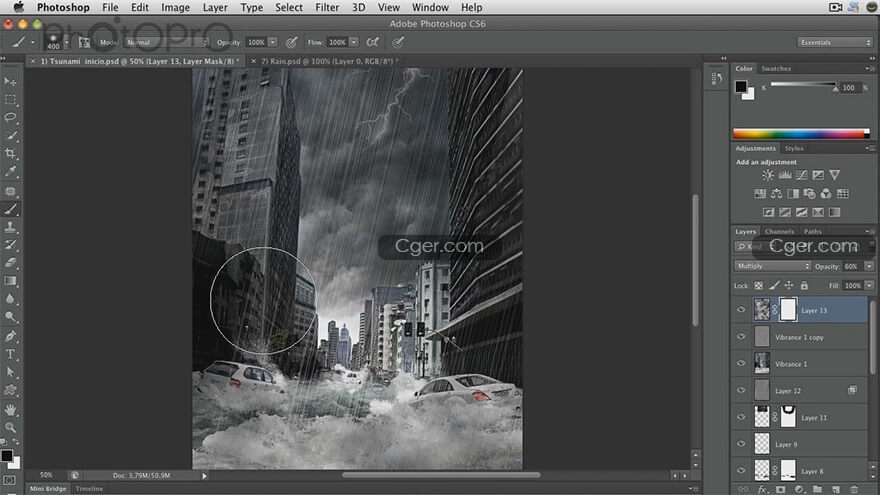Add a Brightness/Contrast adjustment

click(768, 175)
